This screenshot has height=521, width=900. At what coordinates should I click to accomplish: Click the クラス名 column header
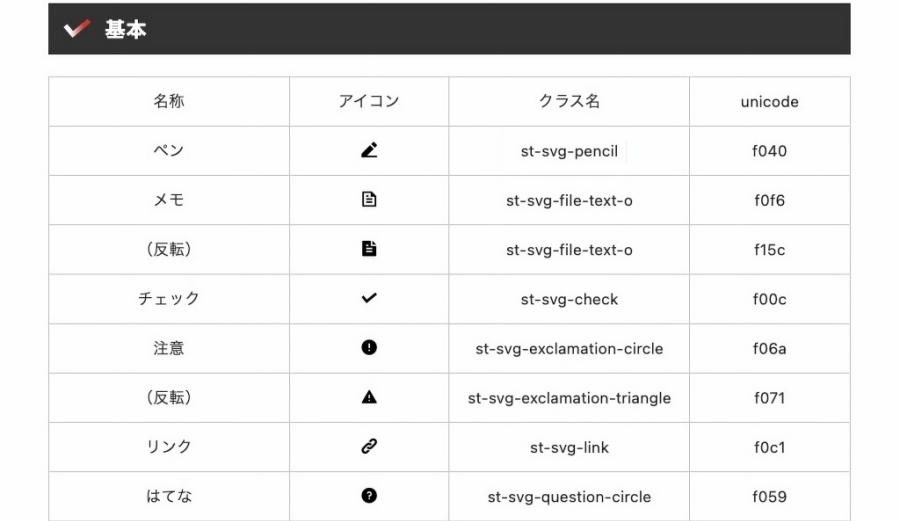(x=569, y=102)
